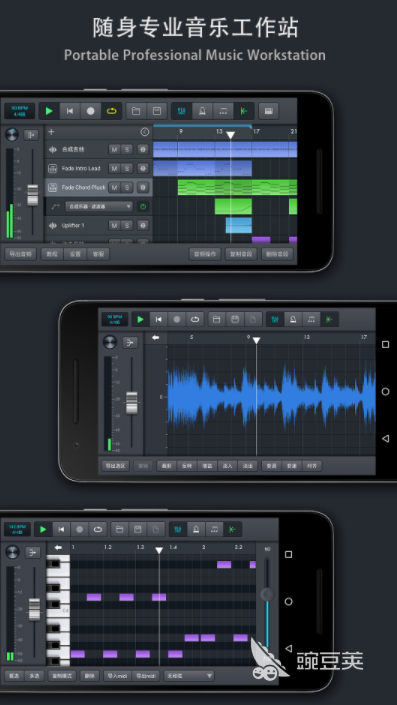This screenshot has width=397, height=705.
Task: Click the master volume fader in the top phone
Action: coord(32,195)
